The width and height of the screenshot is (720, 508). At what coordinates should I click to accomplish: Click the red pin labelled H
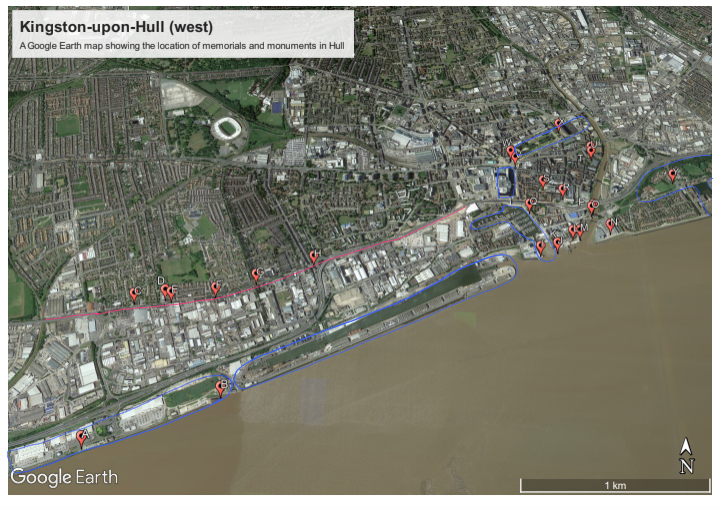coord(314,256)
